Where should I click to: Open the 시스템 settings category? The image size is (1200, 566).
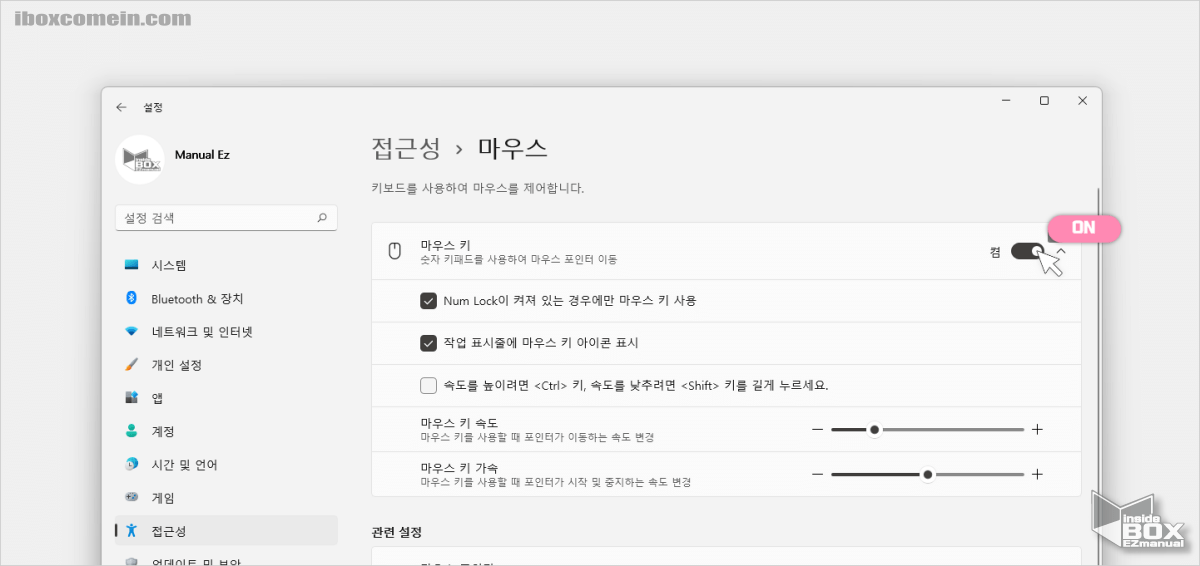click(x=226, y=265)
